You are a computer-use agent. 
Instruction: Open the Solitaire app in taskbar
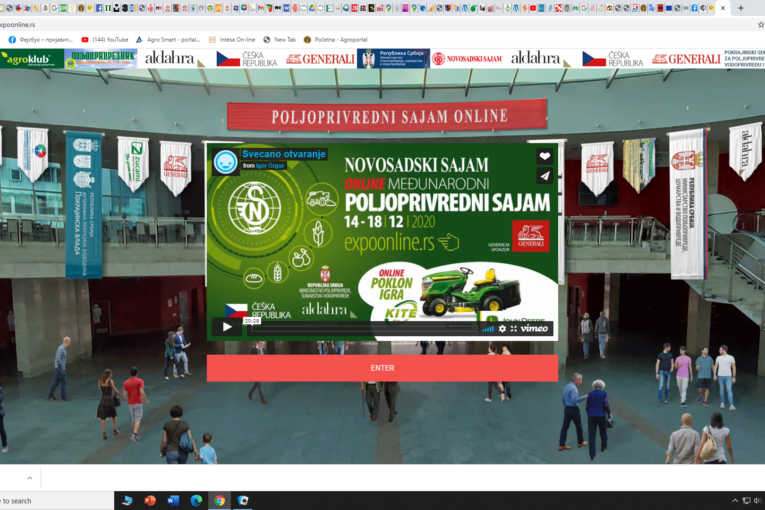(242, 501)
